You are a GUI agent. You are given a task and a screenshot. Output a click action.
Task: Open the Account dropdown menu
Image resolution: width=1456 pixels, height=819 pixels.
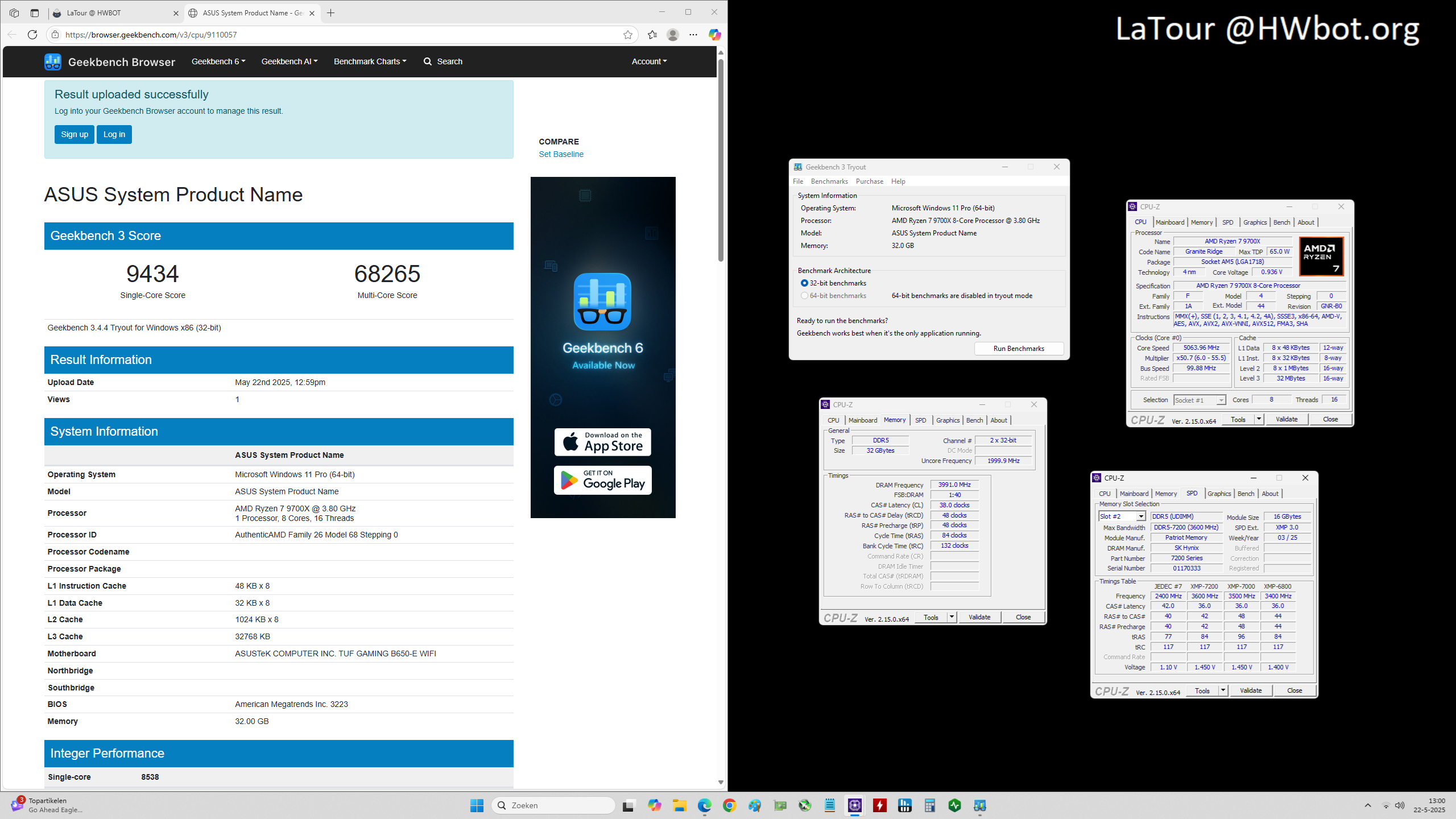tap(649, 61)
